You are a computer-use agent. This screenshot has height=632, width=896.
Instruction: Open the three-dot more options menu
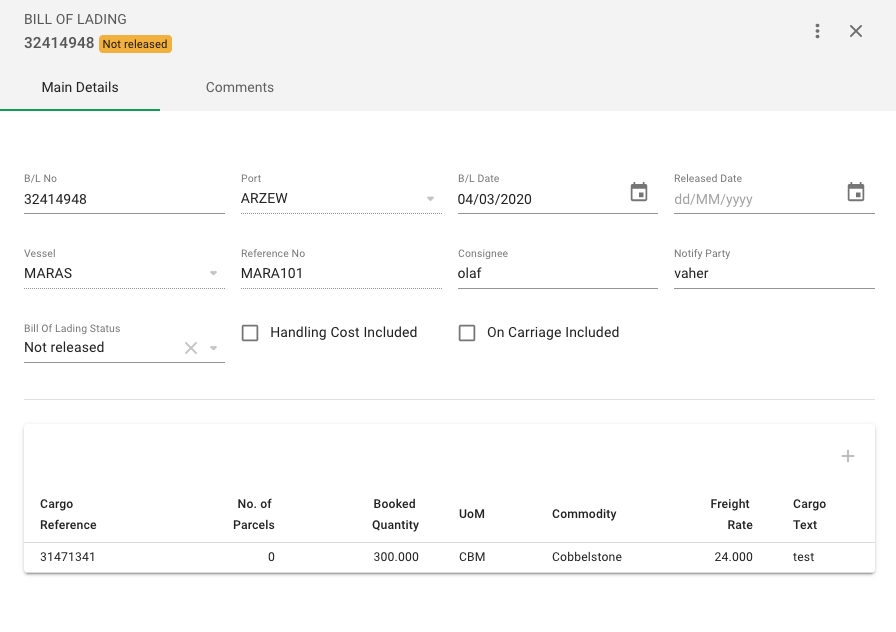[817, 31]
